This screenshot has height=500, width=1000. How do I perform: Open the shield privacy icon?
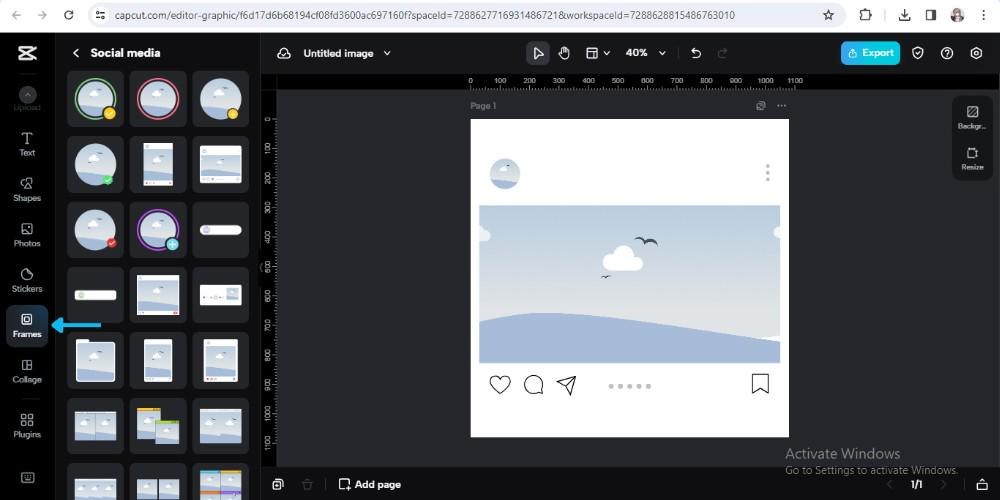click(x=917, y=53)
